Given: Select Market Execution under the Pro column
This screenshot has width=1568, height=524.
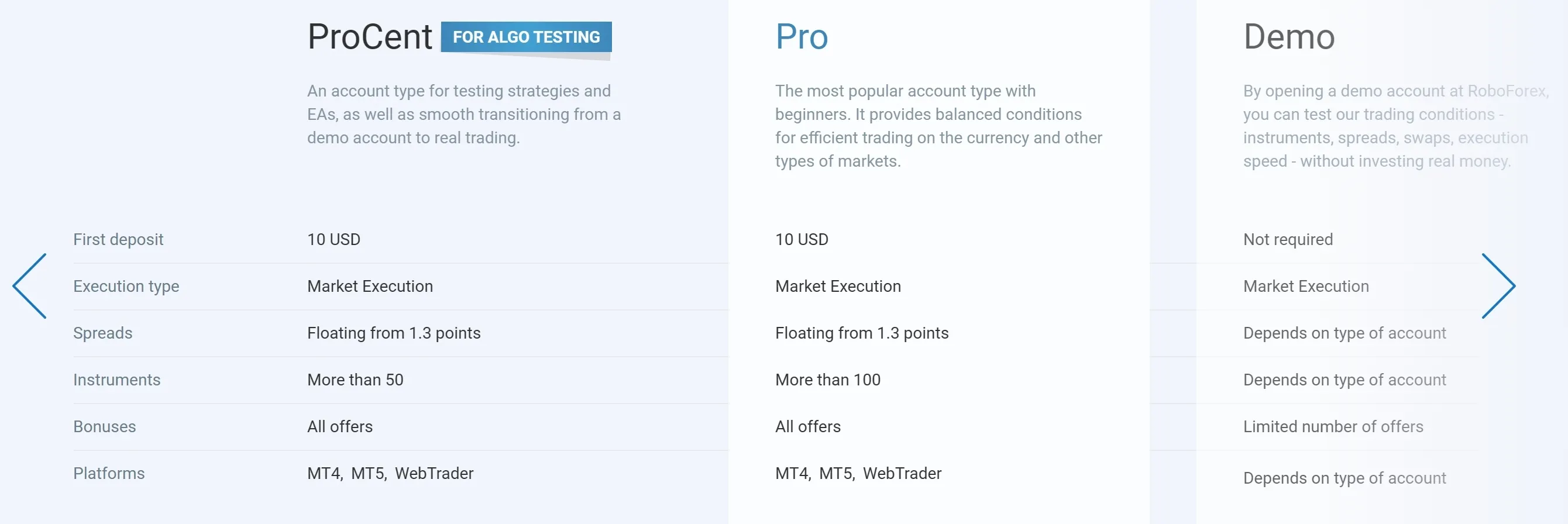Looking at the screenshot, I should point(838,286).
